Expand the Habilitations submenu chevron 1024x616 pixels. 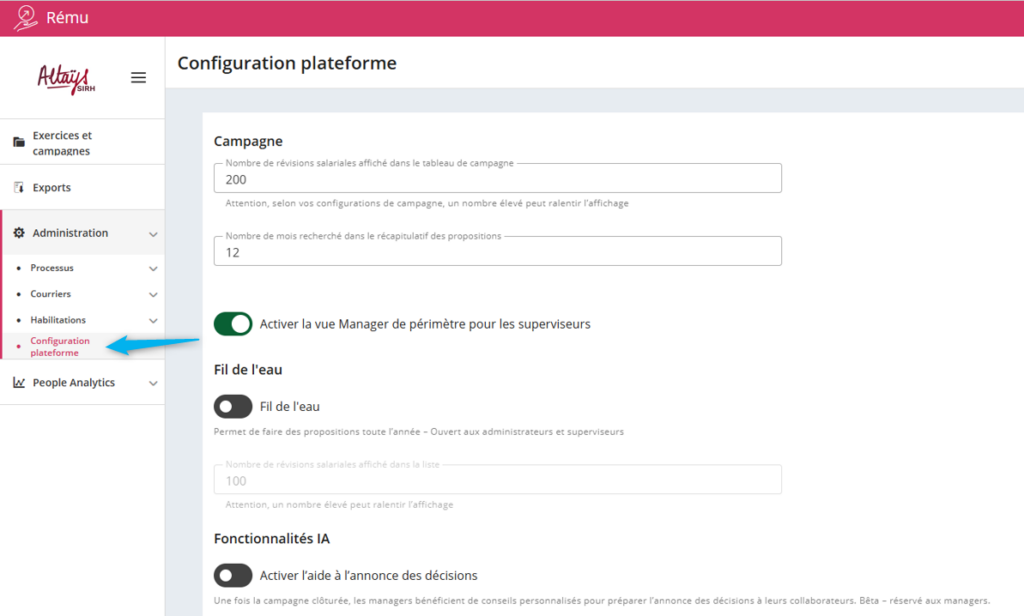pos(153,321)
